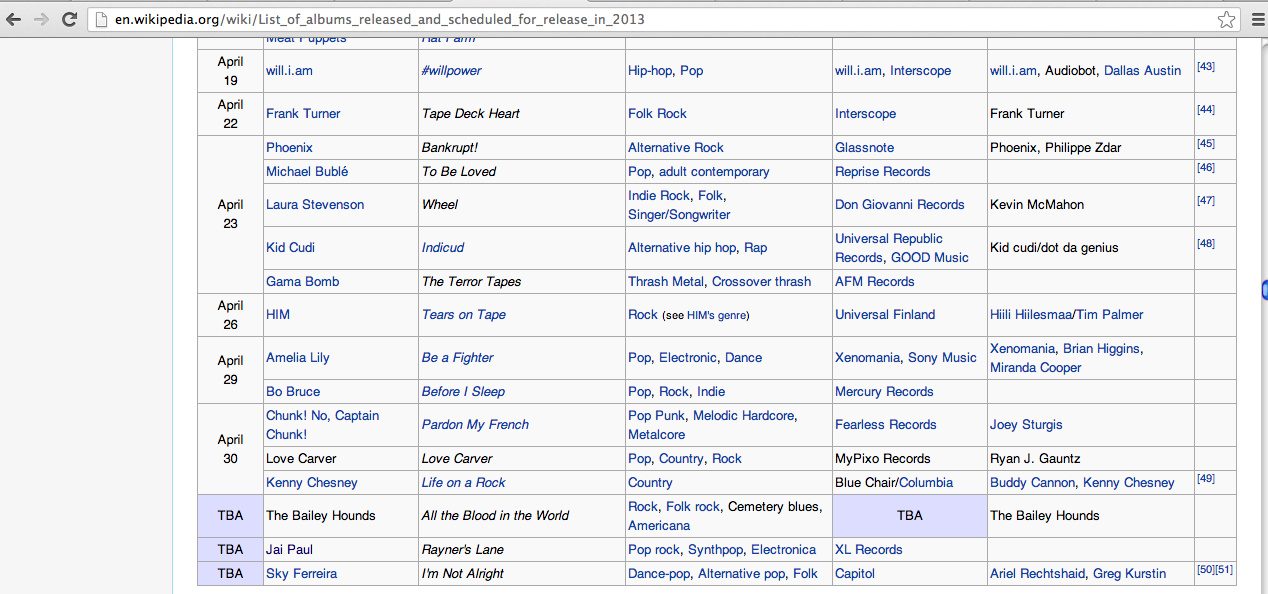Go forward to the next page
The height and width of the screenshot is (594, 1268).
point(42,19)
